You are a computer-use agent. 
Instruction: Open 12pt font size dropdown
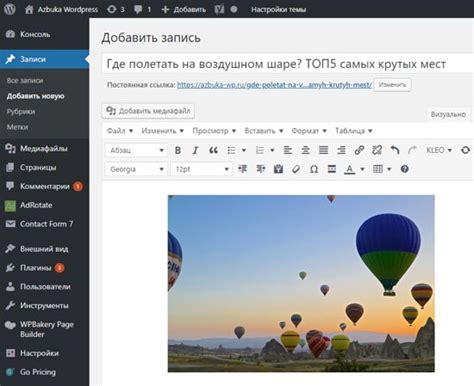pos(201,169)
